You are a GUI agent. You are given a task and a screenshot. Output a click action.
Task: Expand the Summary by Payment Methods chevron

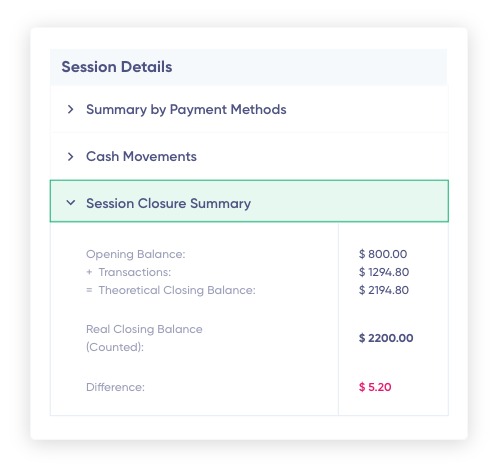point(70,109)
